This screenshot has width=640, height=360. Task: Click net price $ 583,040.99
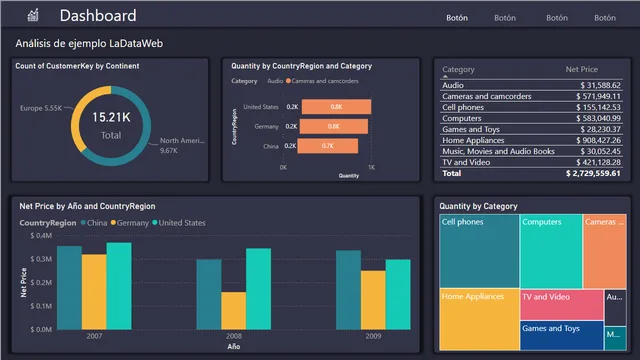click(598, 118)
